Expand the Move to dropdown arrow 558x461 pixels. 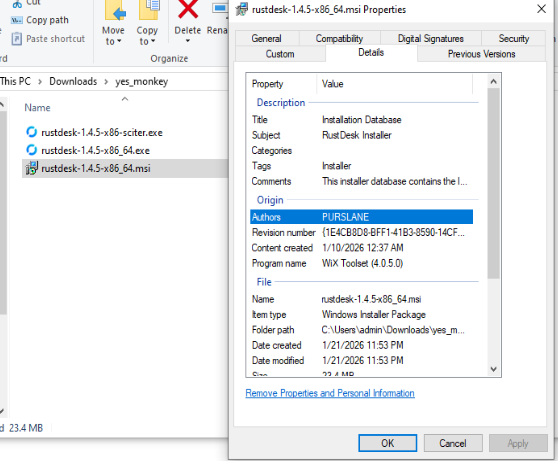(x=119, y=41)
